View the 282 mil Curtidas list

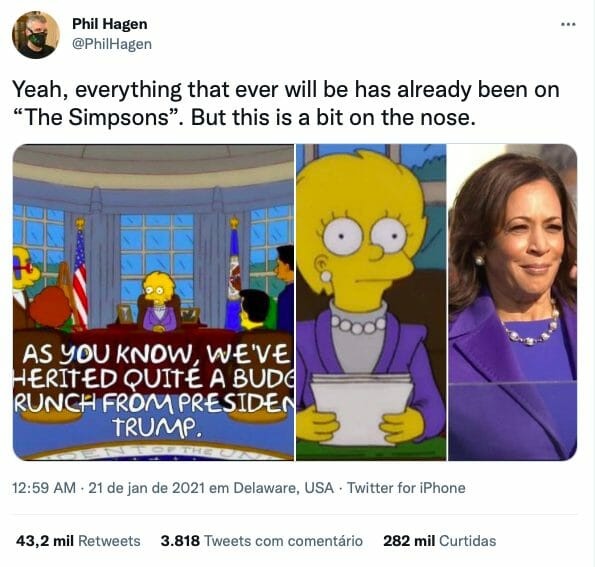coord(439,541)
